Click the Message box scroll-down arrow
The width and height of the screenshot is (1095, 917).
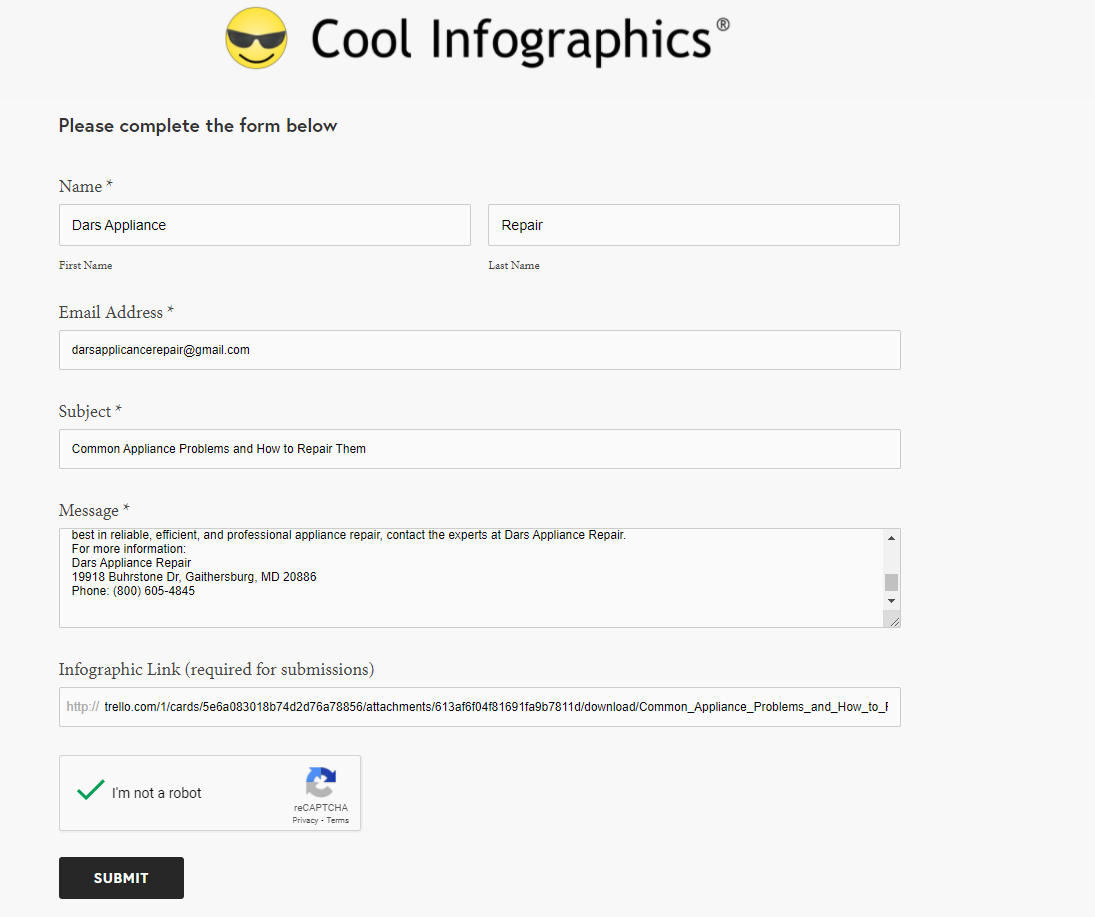tap(891, 600)
